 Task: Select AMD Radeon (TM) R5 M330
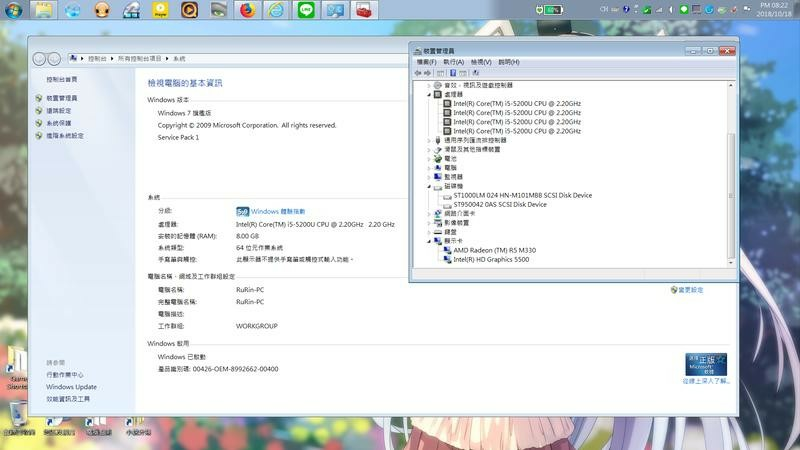(494, 250)
